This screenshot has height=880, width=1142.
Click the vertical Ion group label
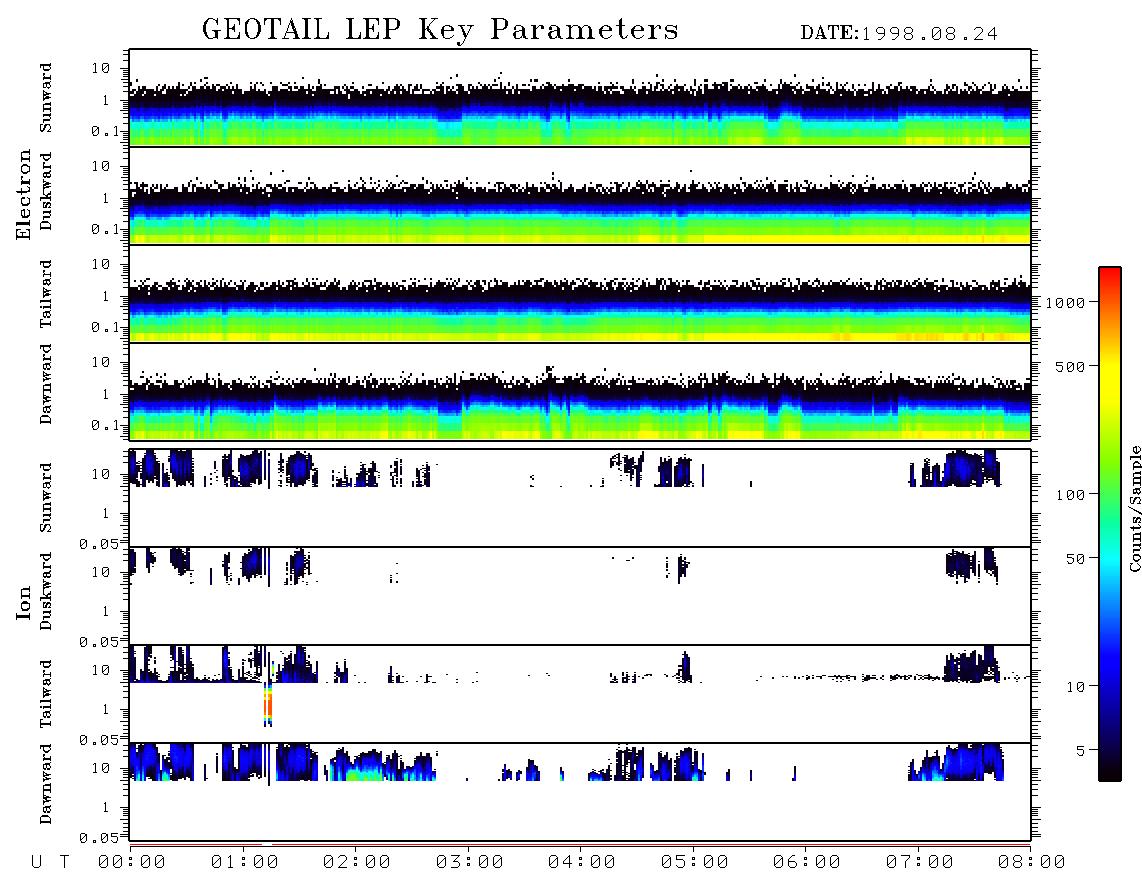point(23,602)
